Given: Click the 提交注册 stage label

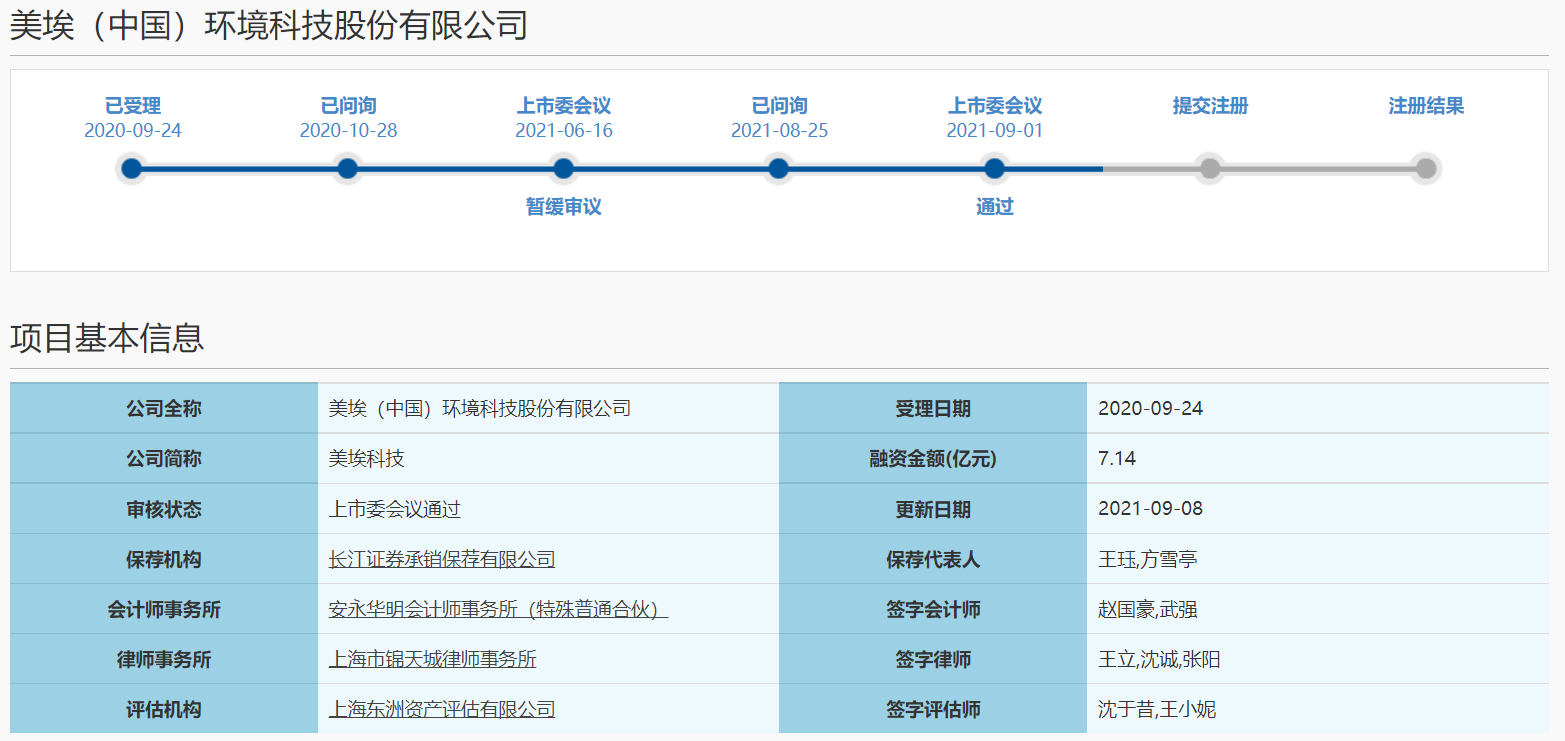Looking at the screenshot, I should (x=1210, y=106).
